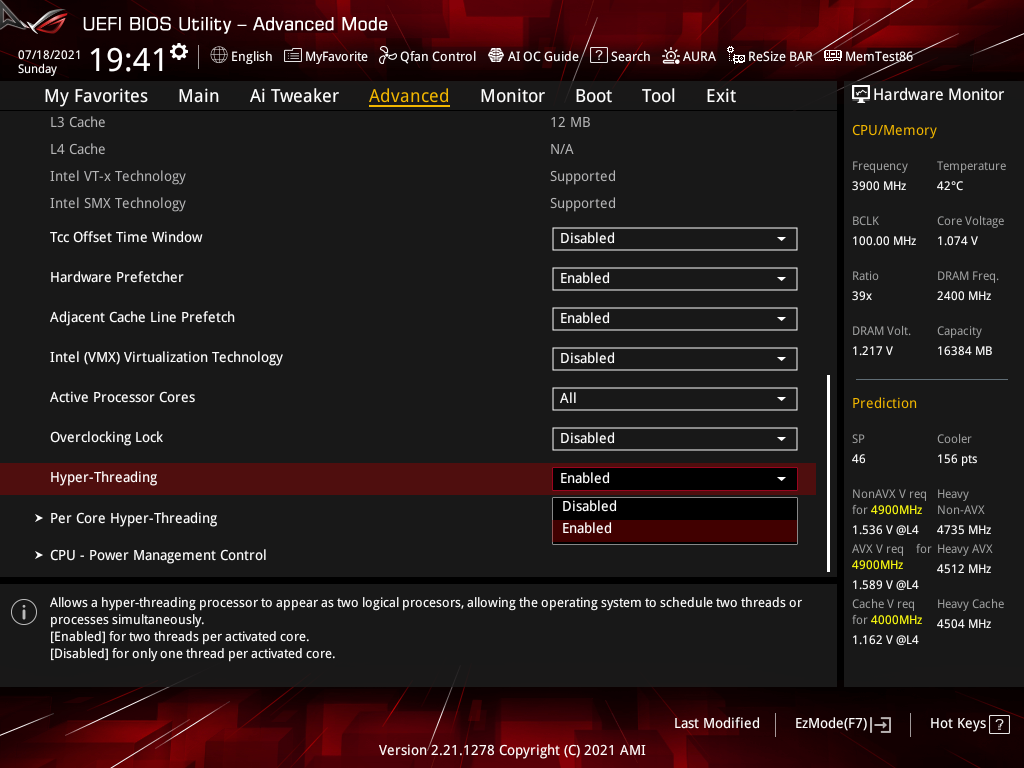The image size is (1024, 768).
Task: Disable Hardware Prefetcher
Action: coord(674,278)
